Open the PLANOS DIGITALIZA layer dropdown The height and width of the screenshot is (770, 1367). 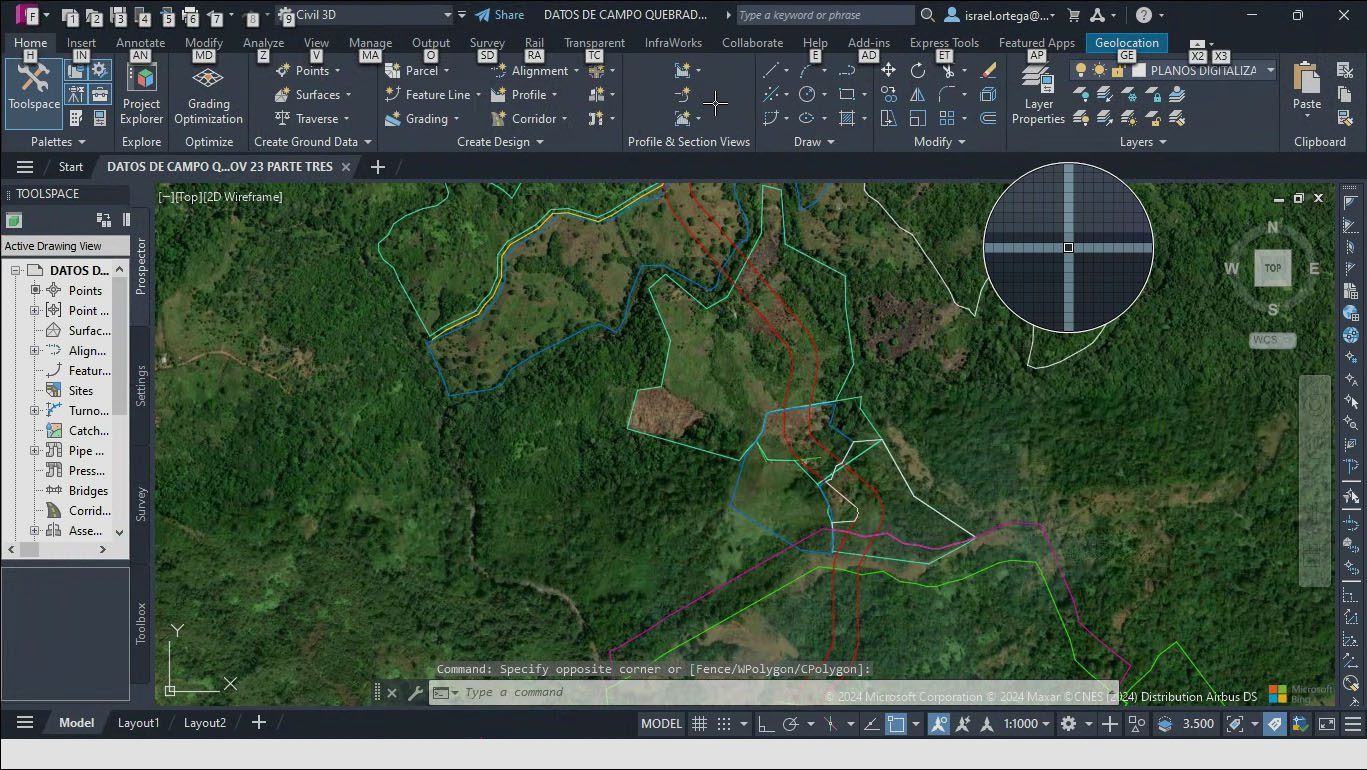[1270, 71]
